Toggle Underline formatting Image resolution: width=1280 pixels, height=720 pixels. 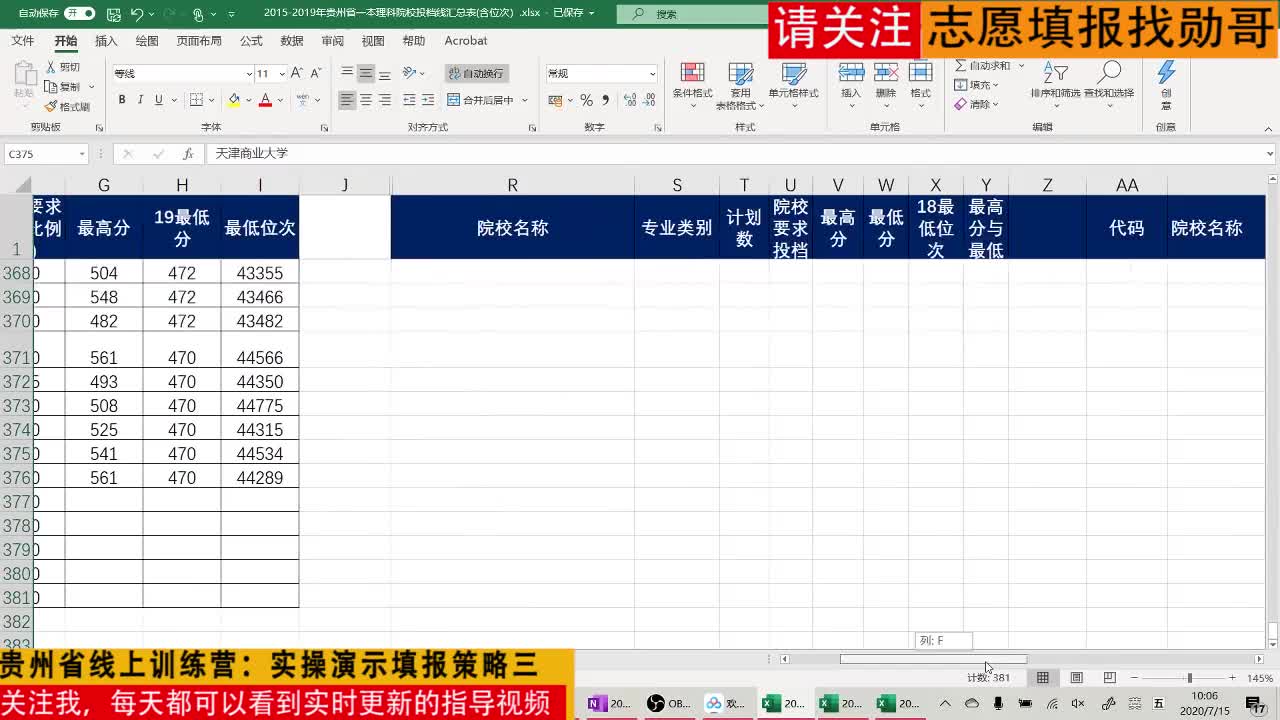pyautogui.click(x=158, y=100)
